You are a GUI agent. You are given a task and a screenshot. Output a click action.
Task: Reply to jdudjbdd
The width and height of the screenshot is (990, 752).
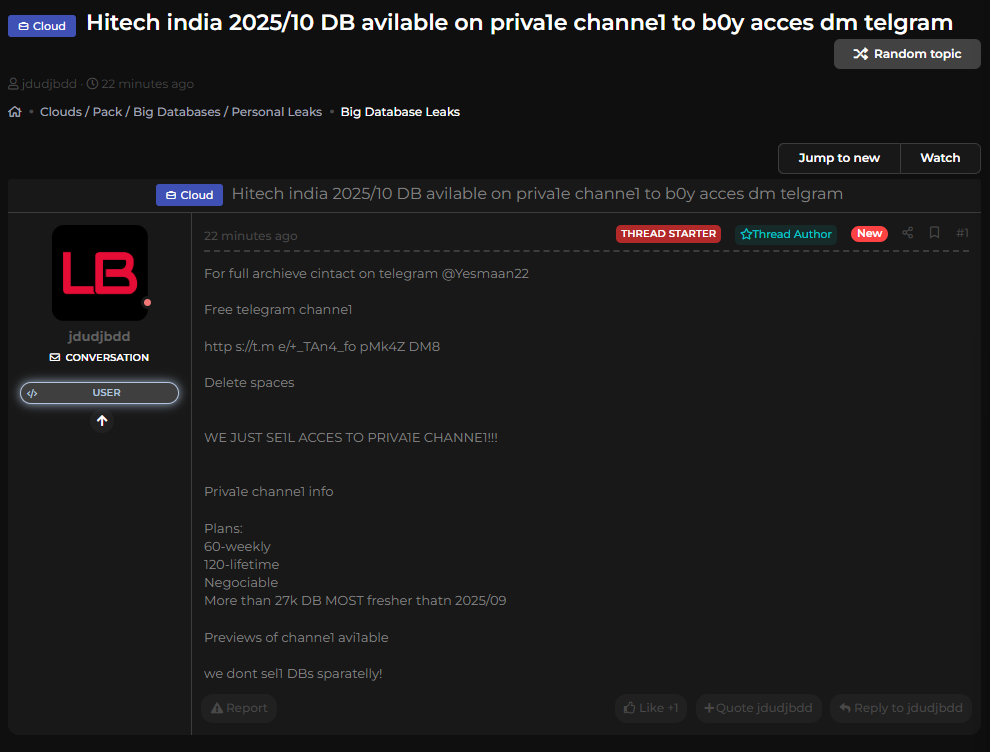pyautogui.click(x=900, y=708)
